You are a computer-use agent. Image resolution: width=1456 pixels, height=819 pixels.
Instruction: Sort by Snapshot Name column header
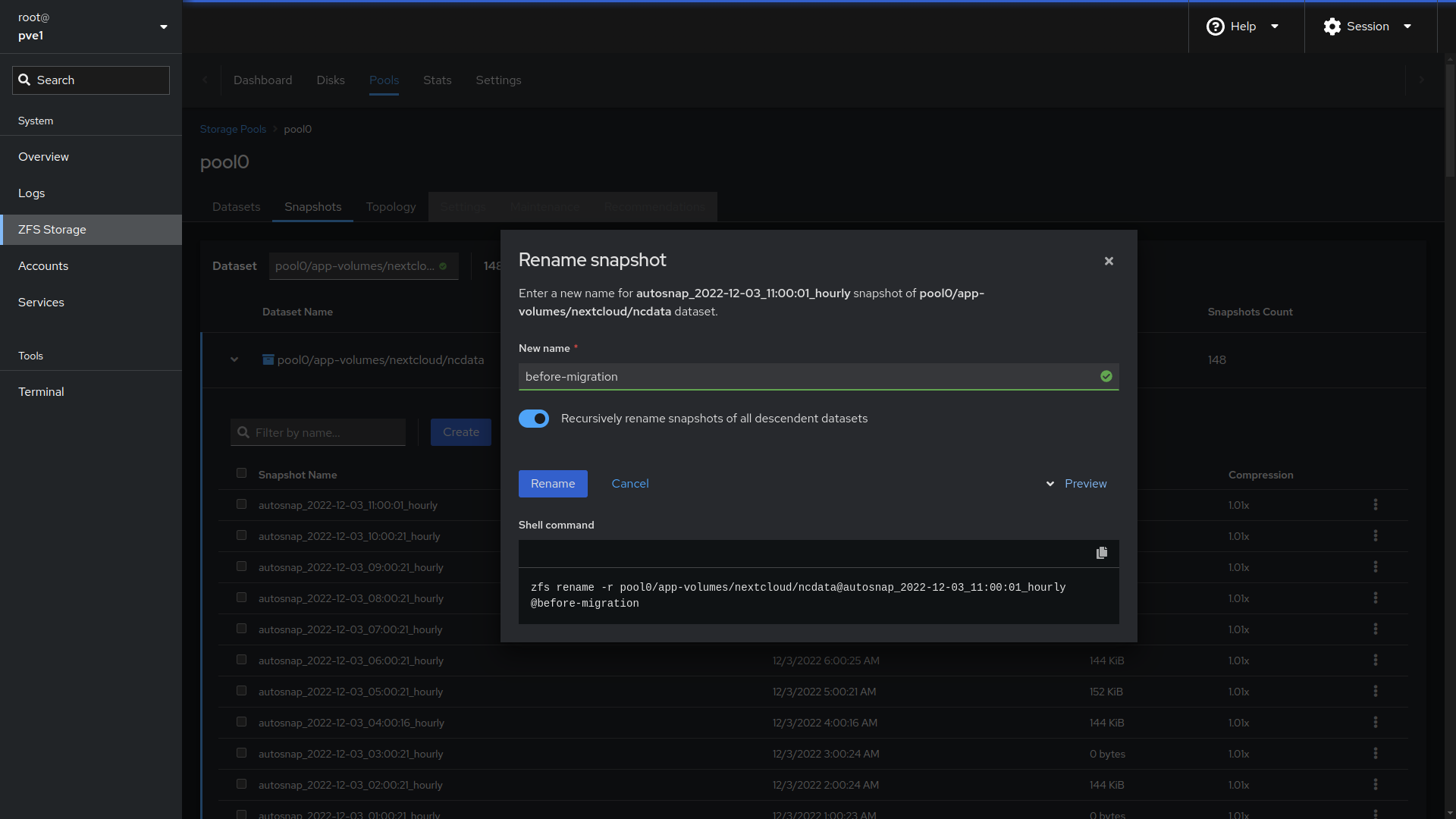[297, 475]
